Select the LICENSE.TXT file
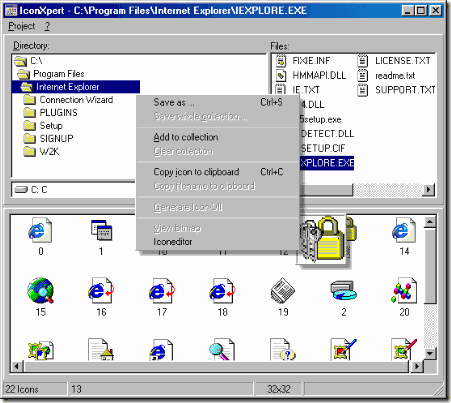This screenshot has height=403, width=451. [x=394, y=61]
